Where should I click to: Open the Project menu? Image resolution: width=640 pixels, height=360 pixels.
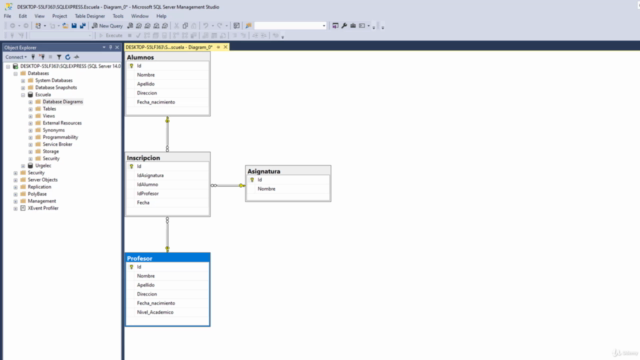pos(59,16)
